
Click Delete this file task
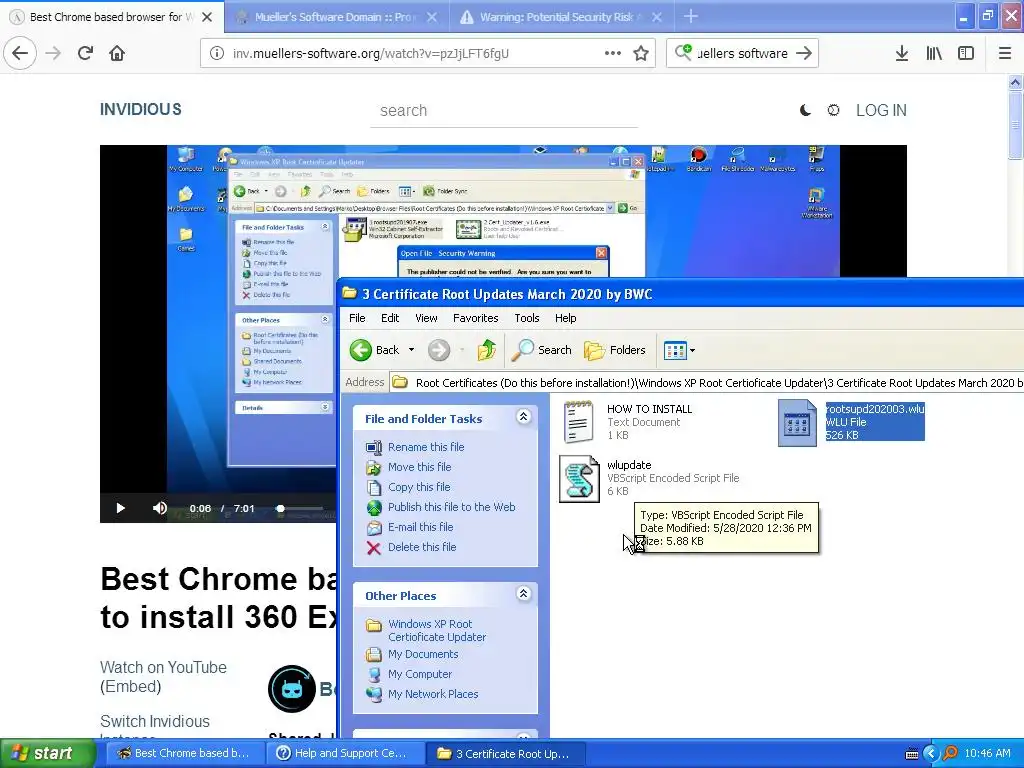click(422, 547)
